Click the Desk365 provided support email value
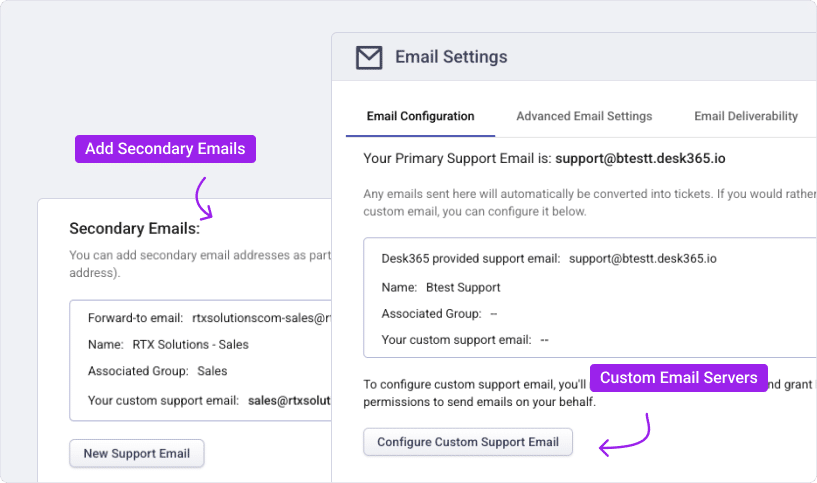 [x=642, y=258]
